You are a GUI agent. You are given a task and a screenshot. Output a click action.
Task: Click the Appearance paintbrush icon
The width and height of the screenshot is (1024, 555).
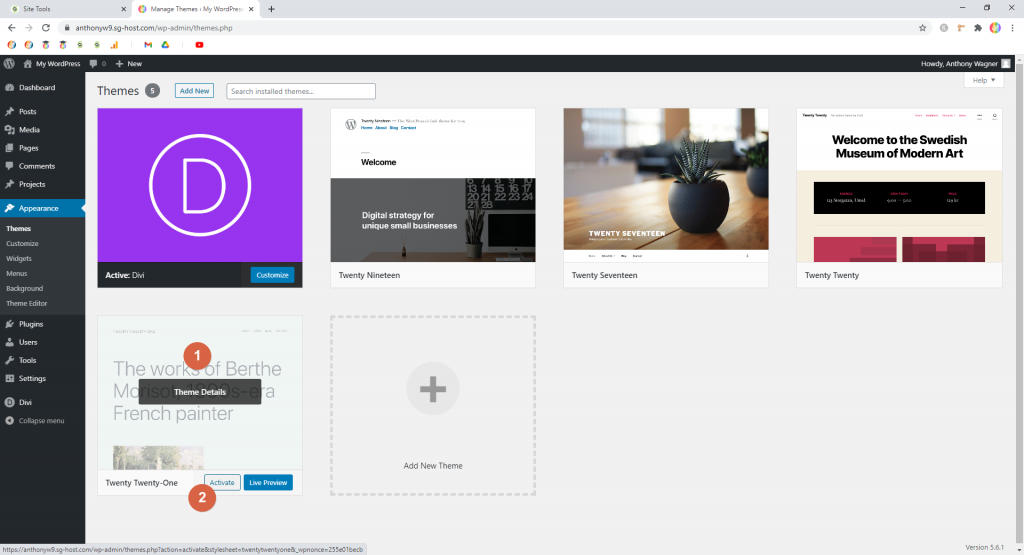click(10, 208)
